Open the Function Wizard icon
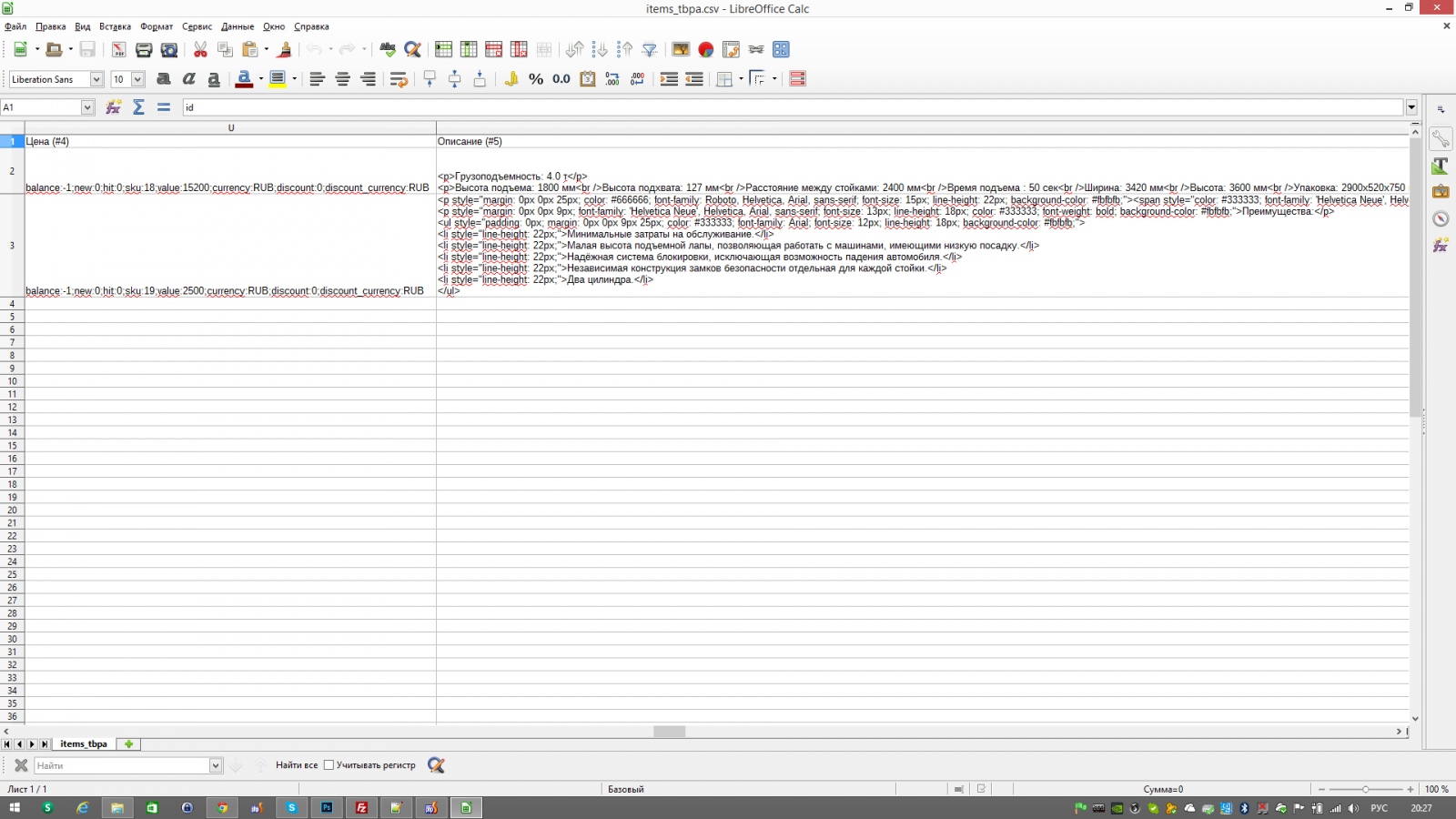1456x819 pixels. tap(114, 107)
